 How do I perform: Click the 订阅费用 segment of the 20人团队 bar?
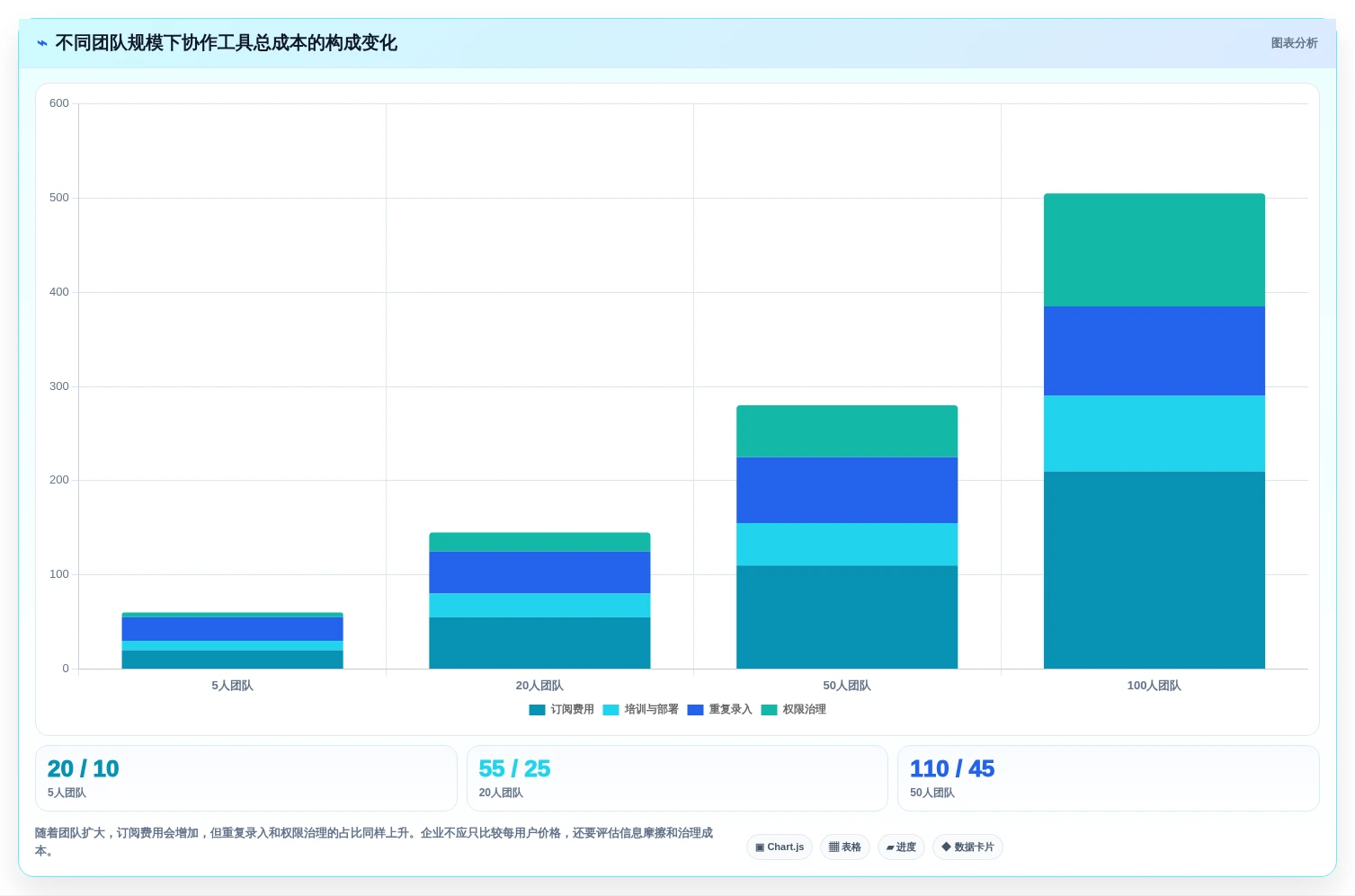(x=539, y=643)
